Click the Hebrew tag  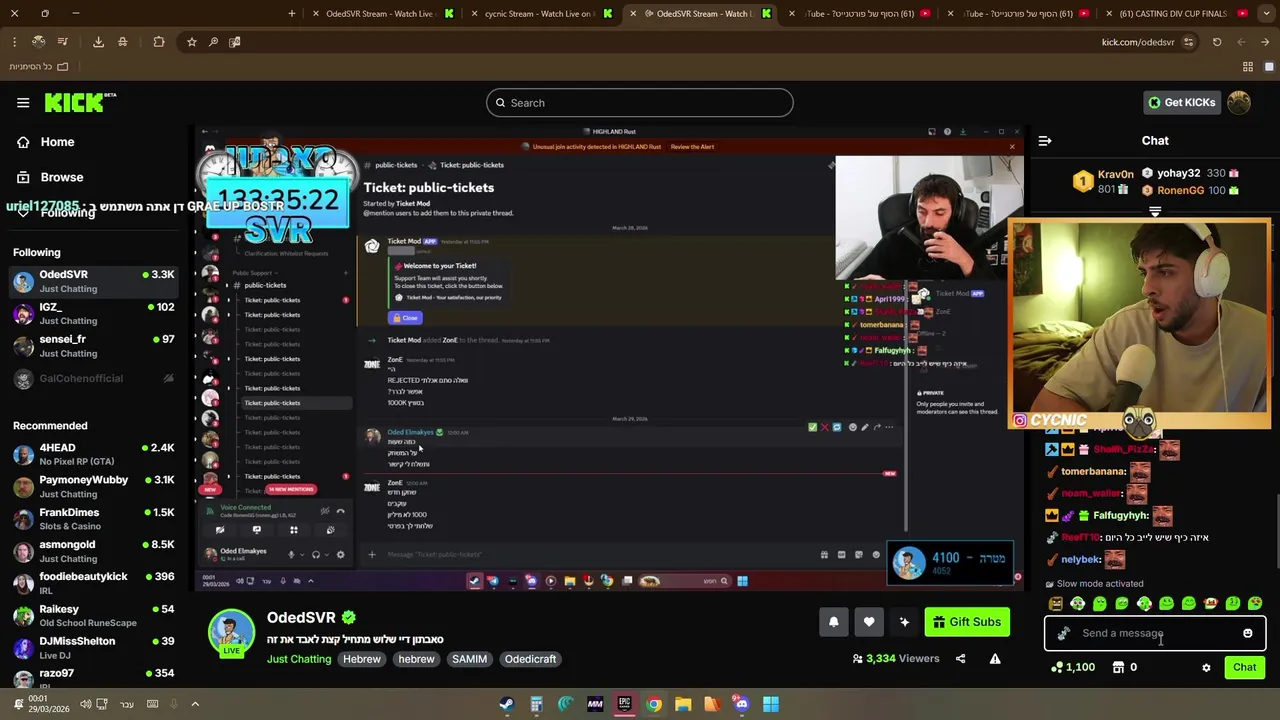click(x=362, y=659)
